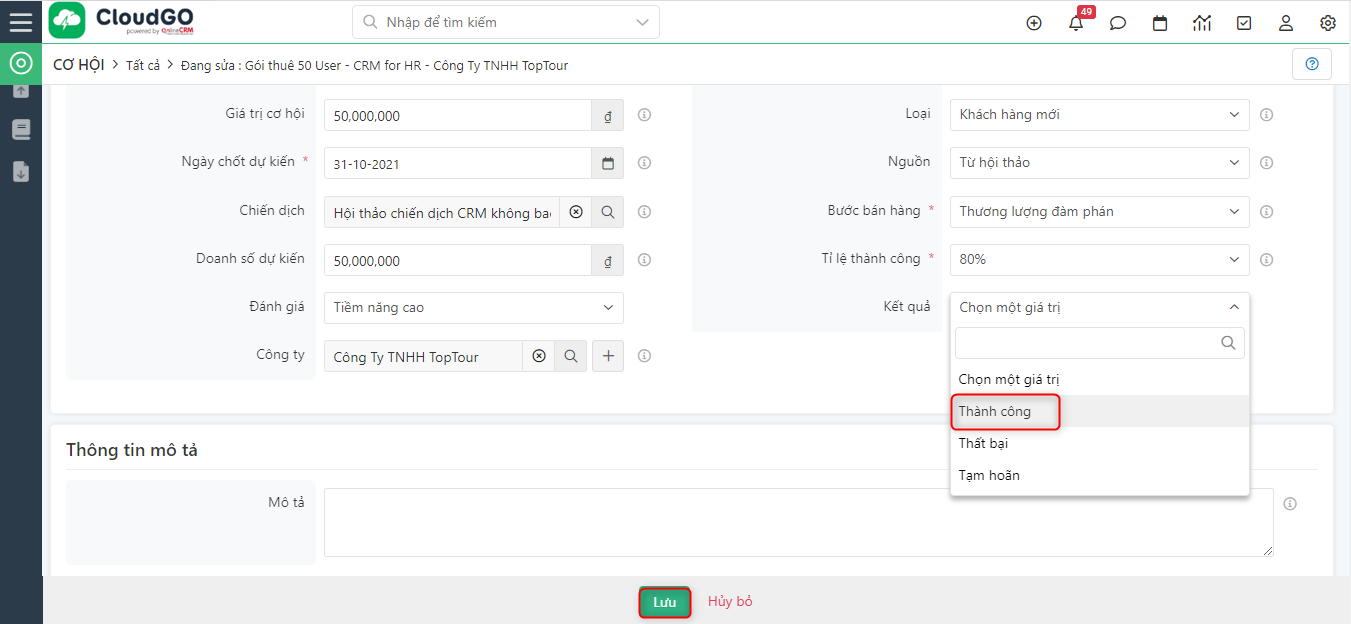Click the notification bell icon
This screenshot has height=624, width=1351.
tap(1076, 23)
